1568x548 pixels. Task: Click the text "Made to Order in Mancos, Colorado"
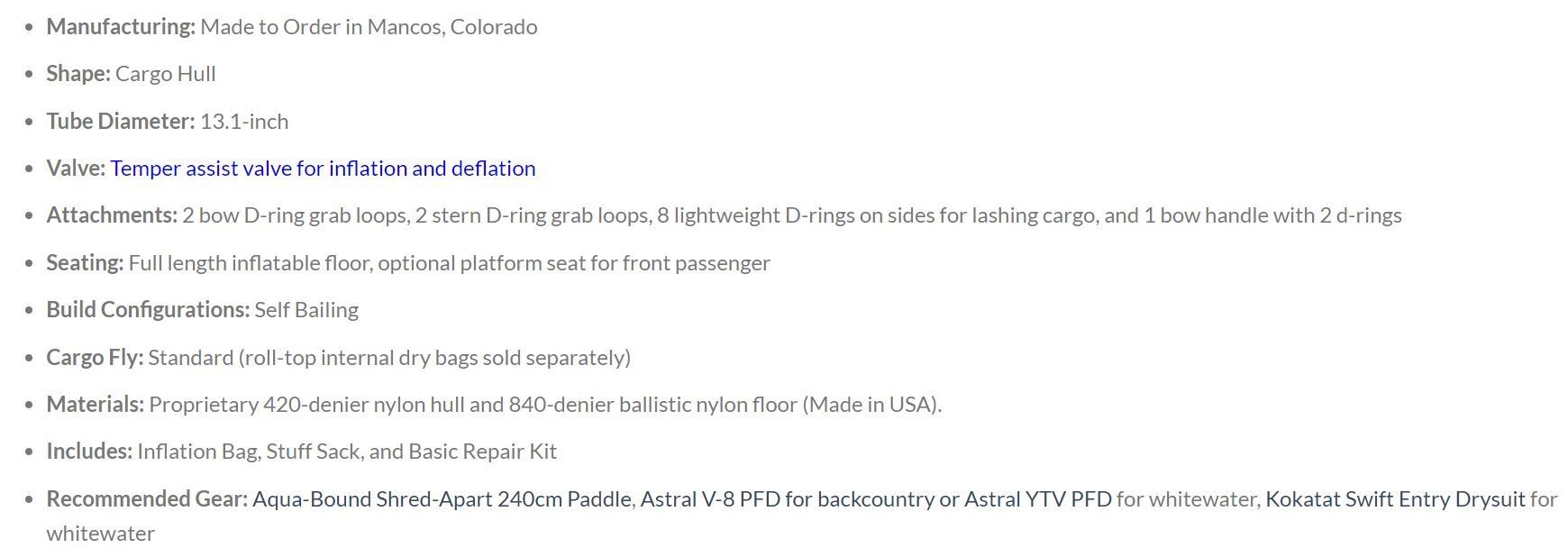tap(369, 27)
